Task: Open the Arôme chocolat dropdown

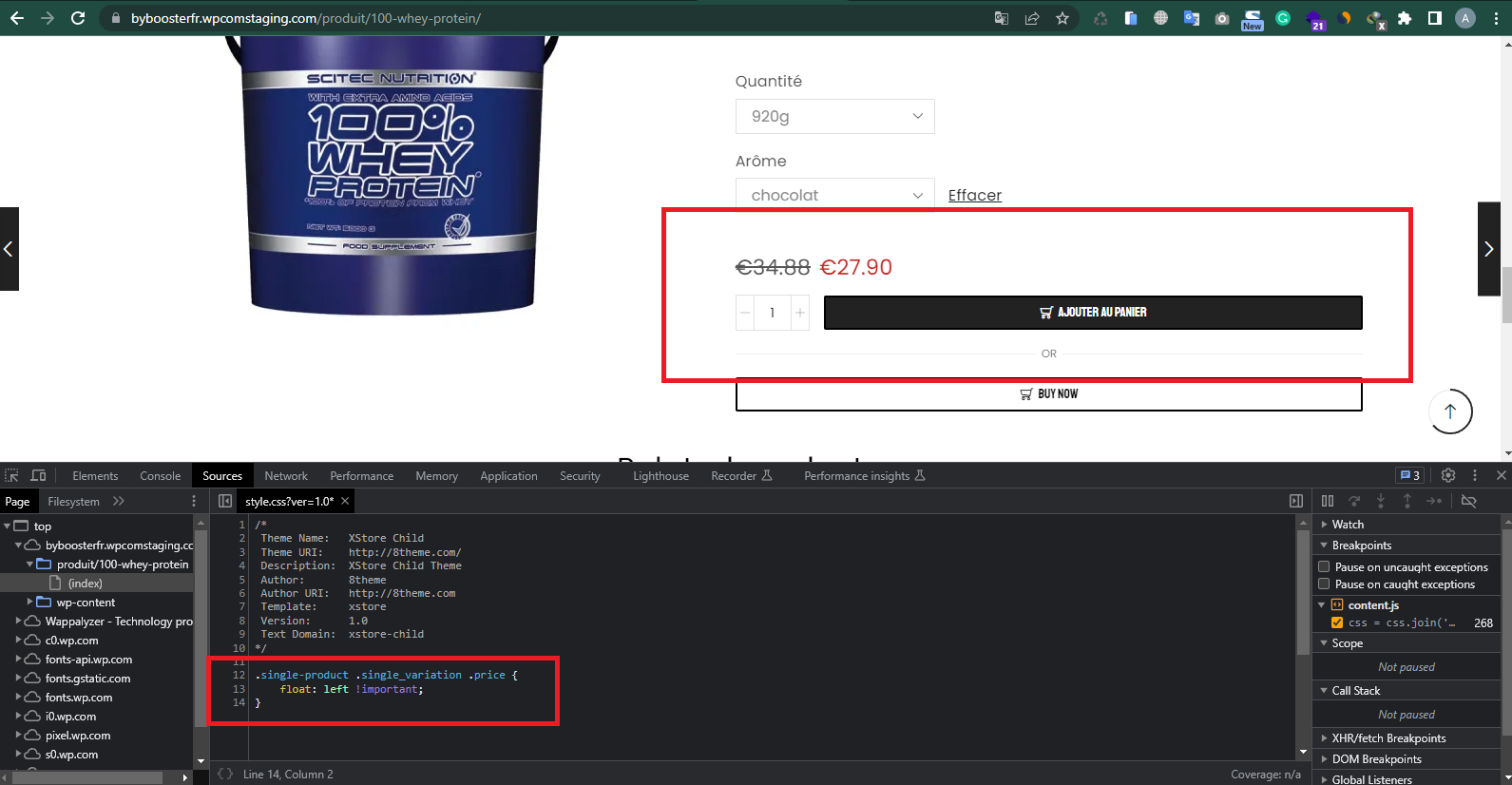Action: [834, 194]
